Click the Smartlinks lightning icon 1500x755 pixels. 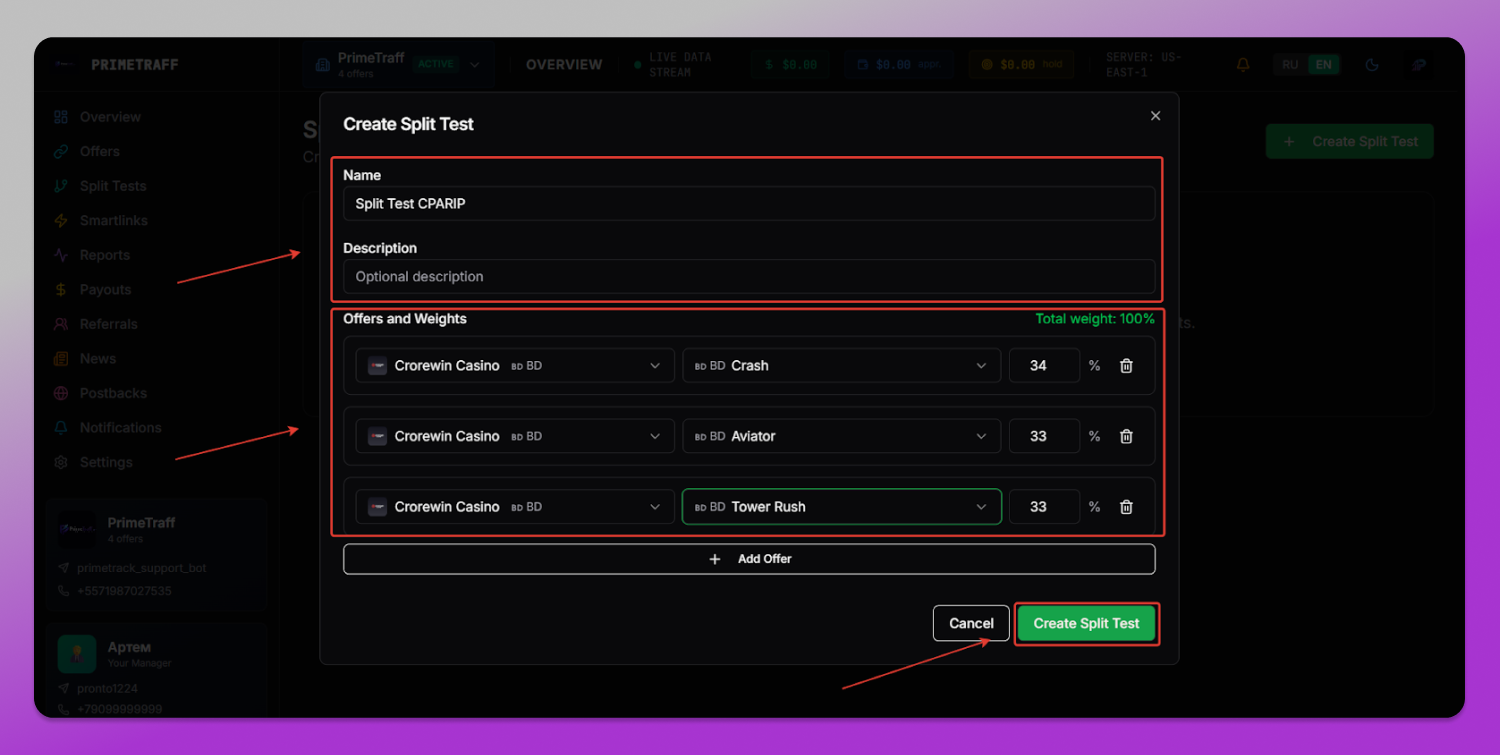coord(62,221)
